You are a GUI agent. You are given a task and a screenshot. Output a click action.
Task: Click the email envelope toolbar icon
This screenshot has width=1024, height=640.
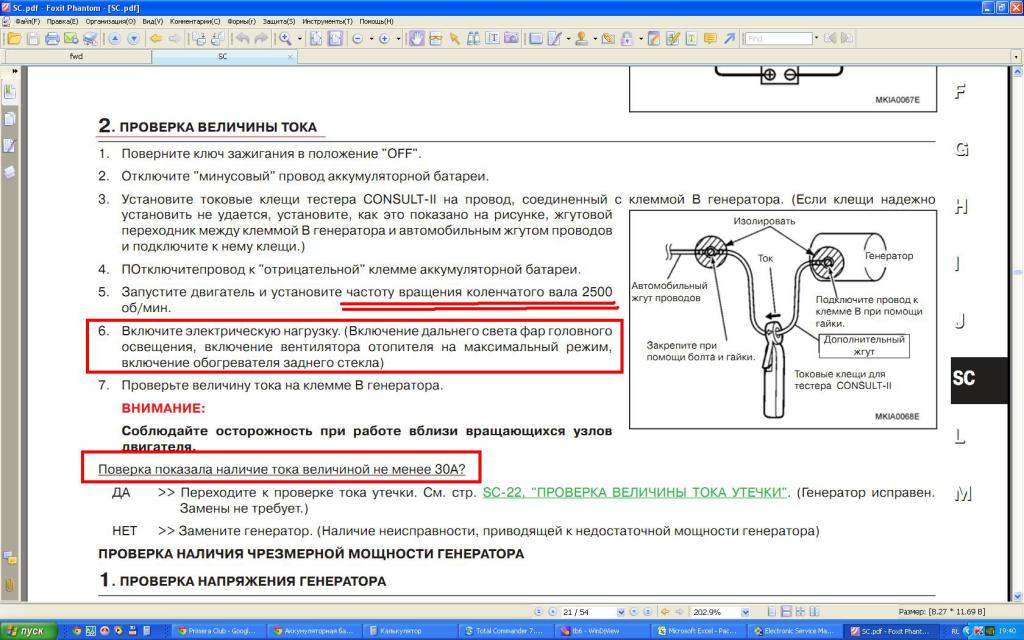(x=71, y=39)
